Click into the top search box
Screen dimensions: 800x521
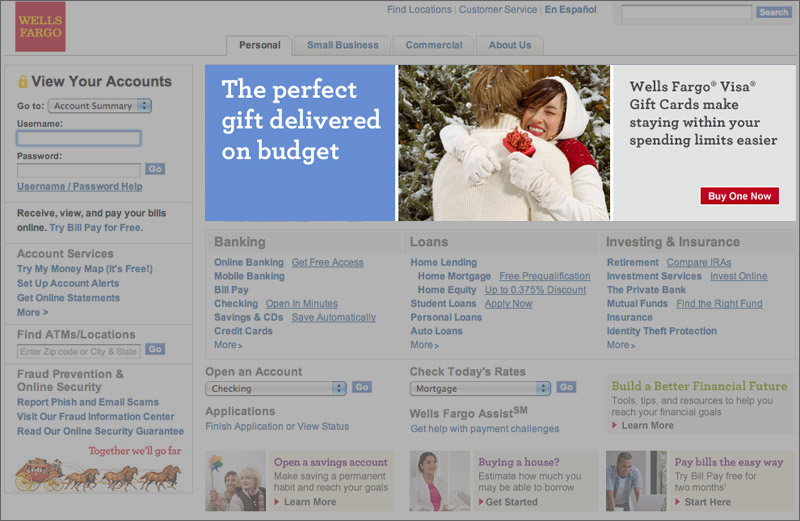[x=686, y=12]
